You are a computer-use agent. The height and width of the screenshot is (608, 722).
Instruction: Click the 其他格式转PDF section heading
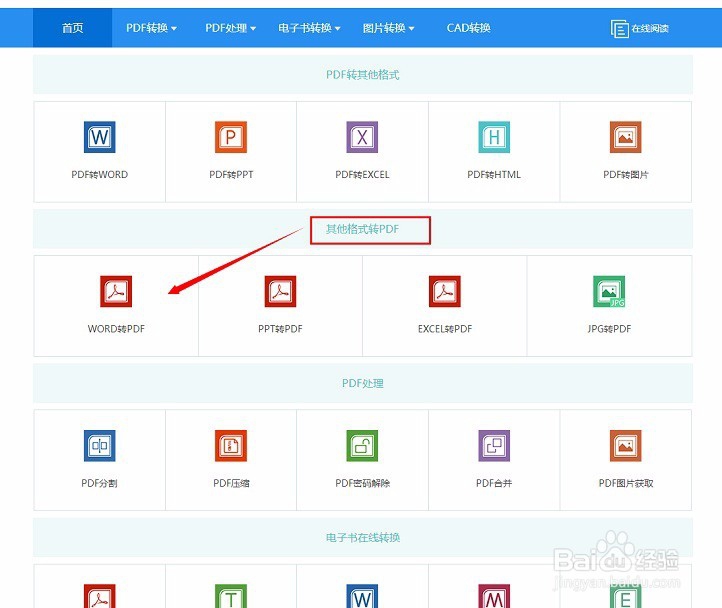click(x=362, y=229)
